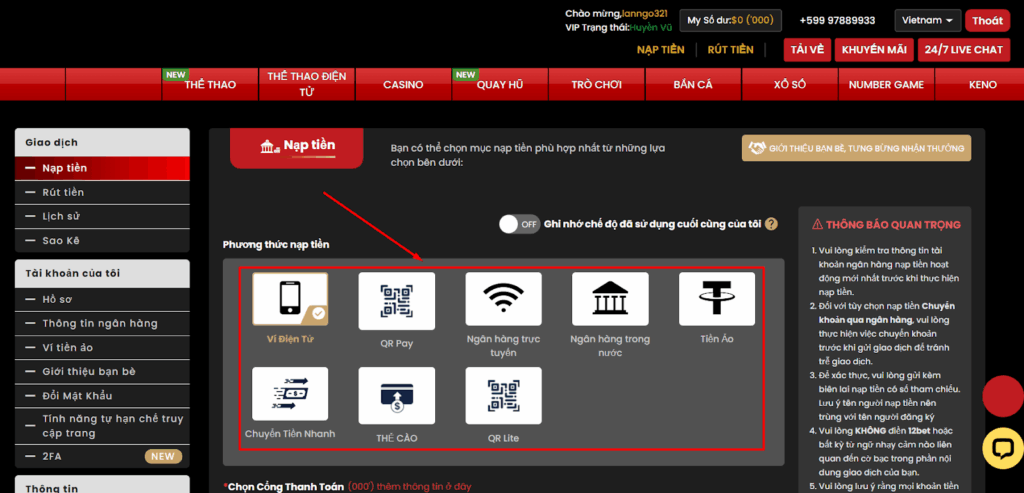Screen dimensions: 1024x493
Task: Open the Vietnam language dropdown
Action: point(927,20)
